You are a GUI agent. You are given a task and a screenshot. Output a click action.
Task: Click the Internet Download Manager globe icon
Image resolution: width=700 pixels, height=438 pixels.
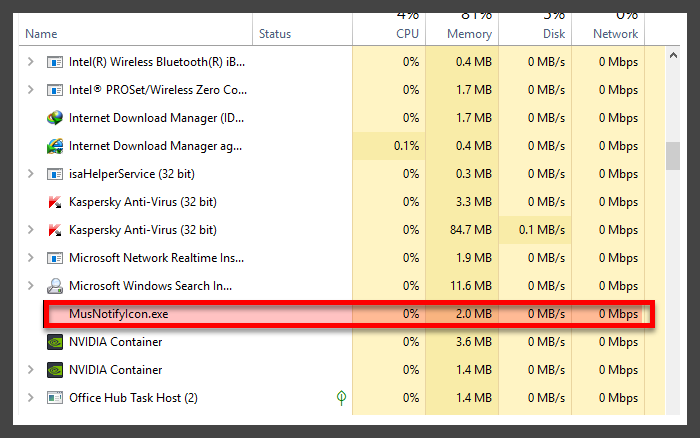tap(55, 118)
